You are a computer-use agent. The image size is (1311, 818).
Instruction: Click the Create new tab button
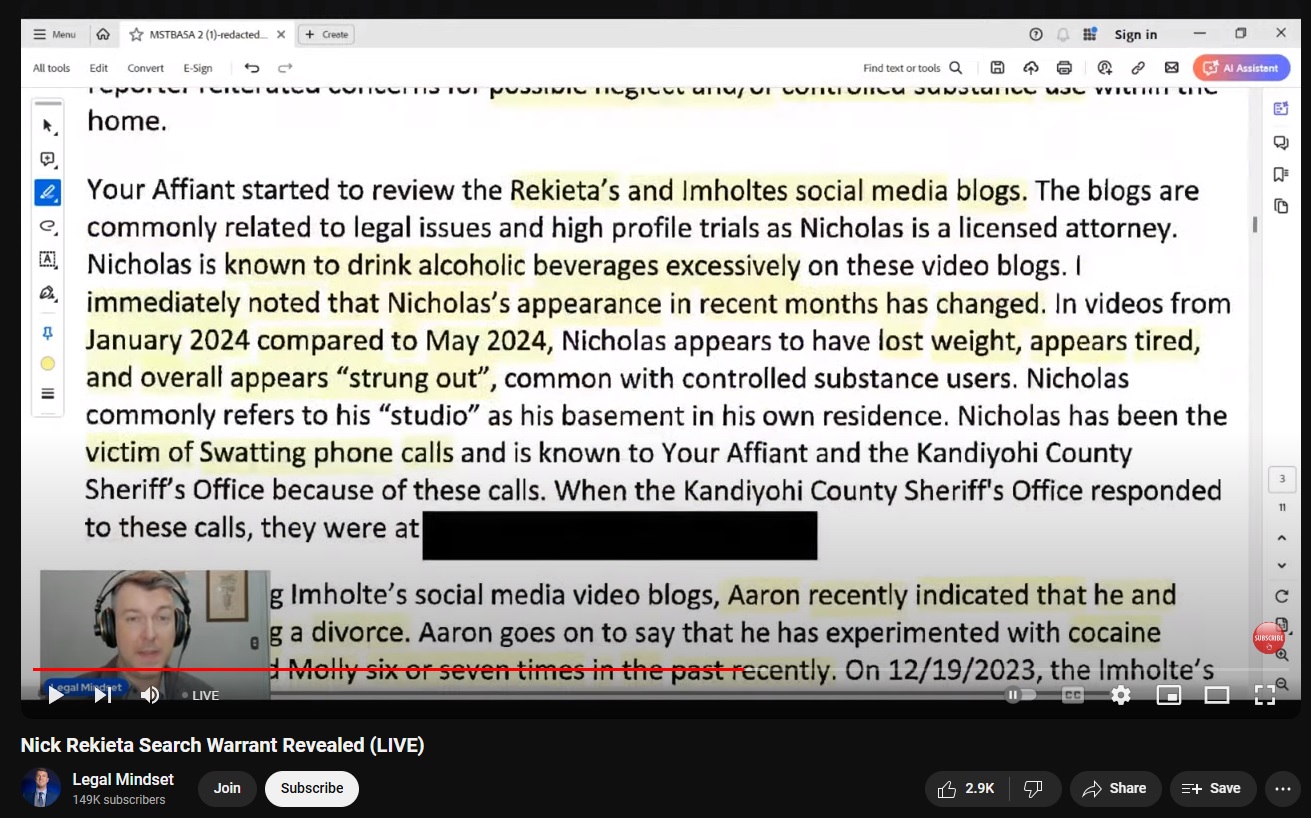pos(326,34)
